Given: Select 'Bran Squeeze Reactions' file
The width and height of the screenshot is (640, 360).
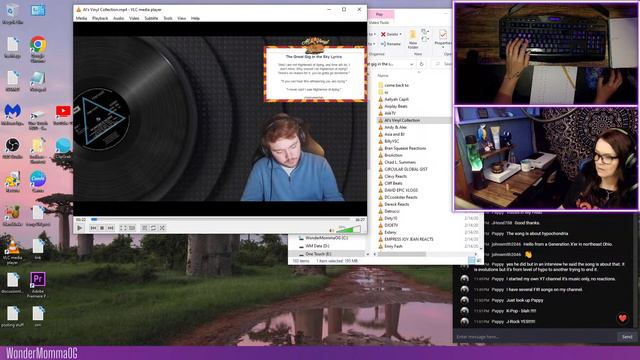Looking at the screenshot, I should [x=402, y=148].
